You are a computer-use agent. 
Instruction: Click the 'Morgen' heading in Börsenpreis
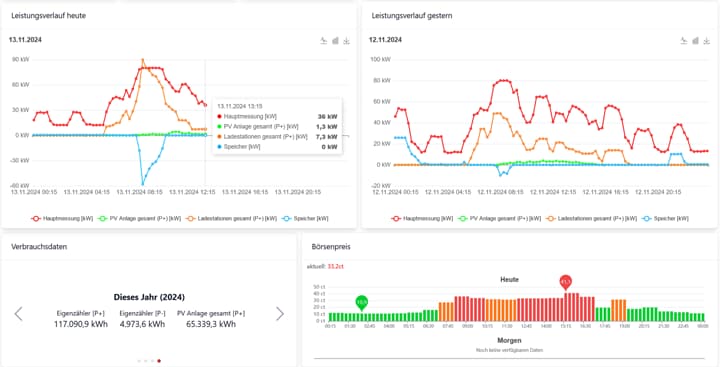pyautogui.click(x=509, y=341)
